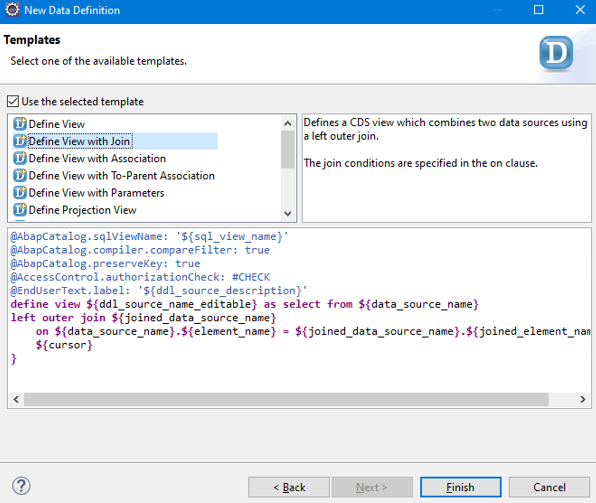Cancel the New Data Definition dialog
The image size is (596, 503).
(x=549, y=487)
